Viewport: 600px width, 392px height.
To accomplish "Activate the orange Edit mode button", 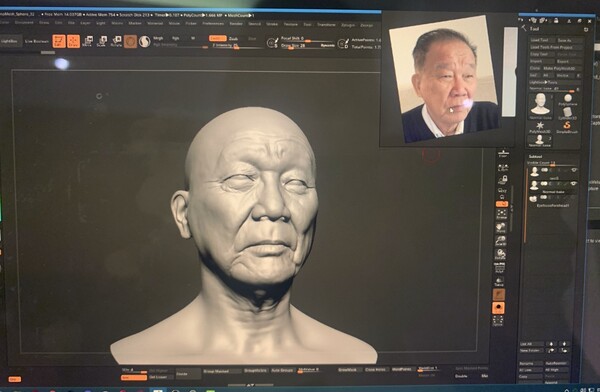I will click(x=59, y=41).
